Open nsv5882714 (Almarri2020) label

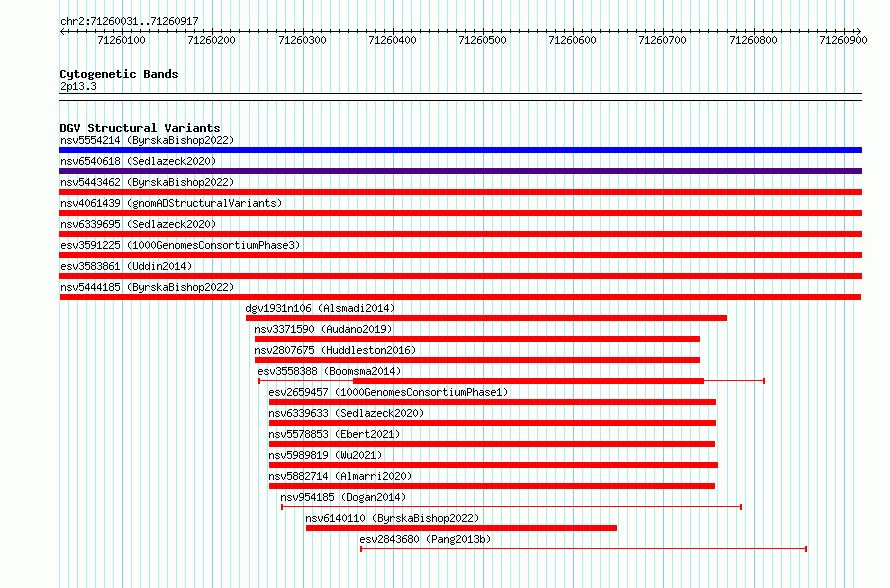[341, 476]
